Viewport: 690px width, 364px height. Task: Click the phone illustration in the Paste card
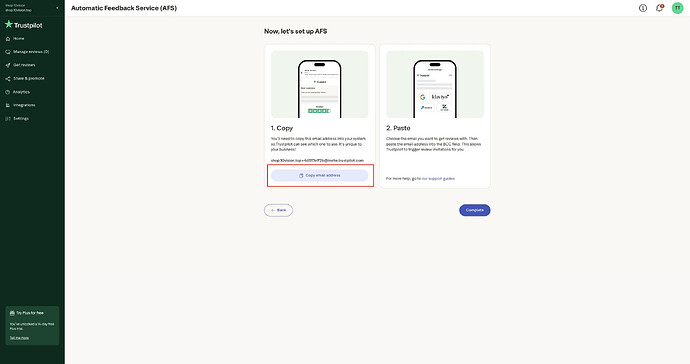coord(435,88)
